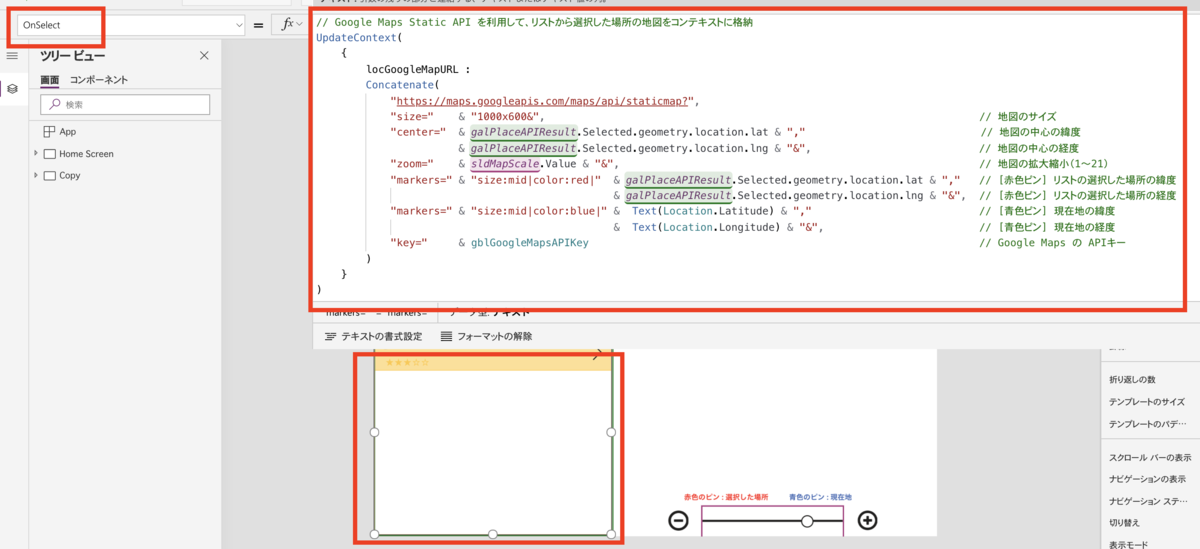The image size is (1200, 549).
Task: Click the テンプレートのサイズ property label
Action: (x=1145, y=402)
